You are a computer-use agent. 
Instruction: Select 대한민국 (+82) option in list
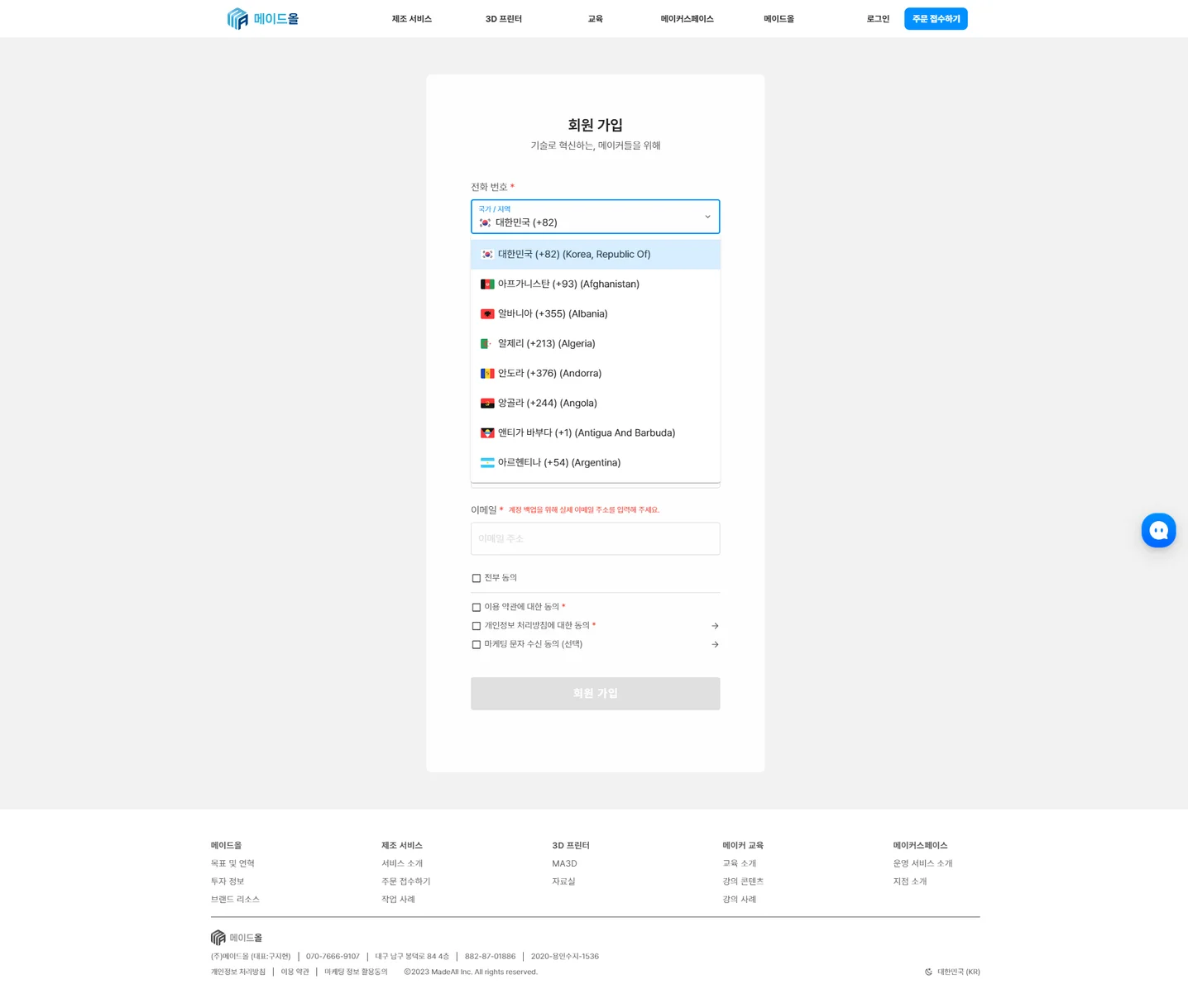tap(595, 255)
